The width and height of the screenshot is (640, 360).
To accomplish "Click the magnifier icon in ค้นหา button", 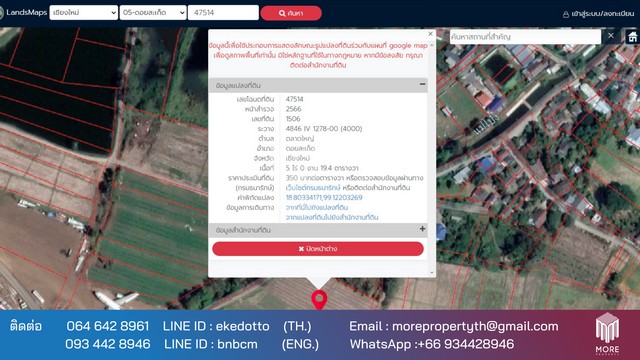I will pyautogui.click(x=282, y=13).
